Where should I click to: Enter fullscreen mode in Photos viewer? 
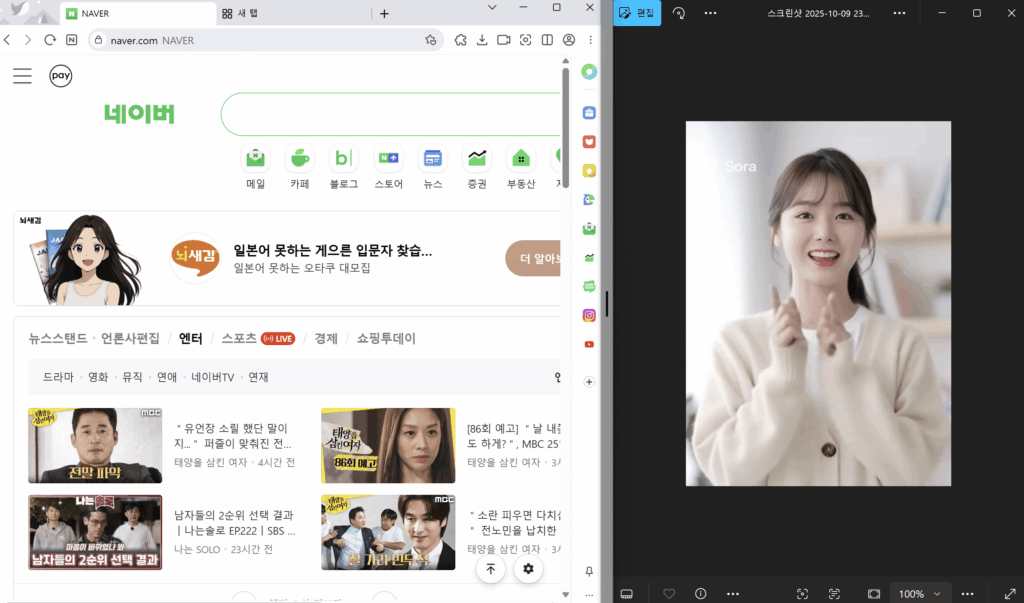click(x=1009, y=593)
